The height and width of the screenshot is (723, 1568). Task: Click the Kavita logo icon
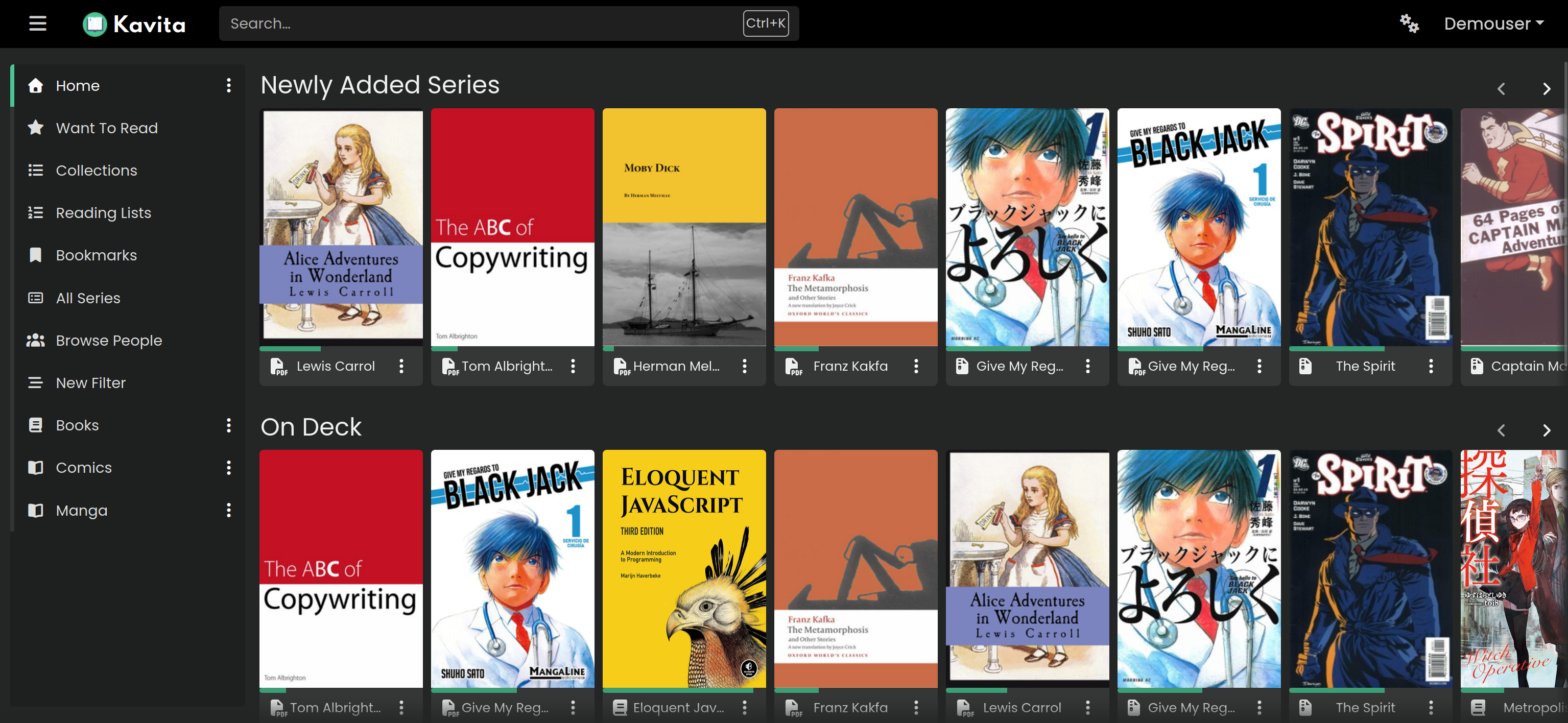pyautogui.click(x=95, y=25)
